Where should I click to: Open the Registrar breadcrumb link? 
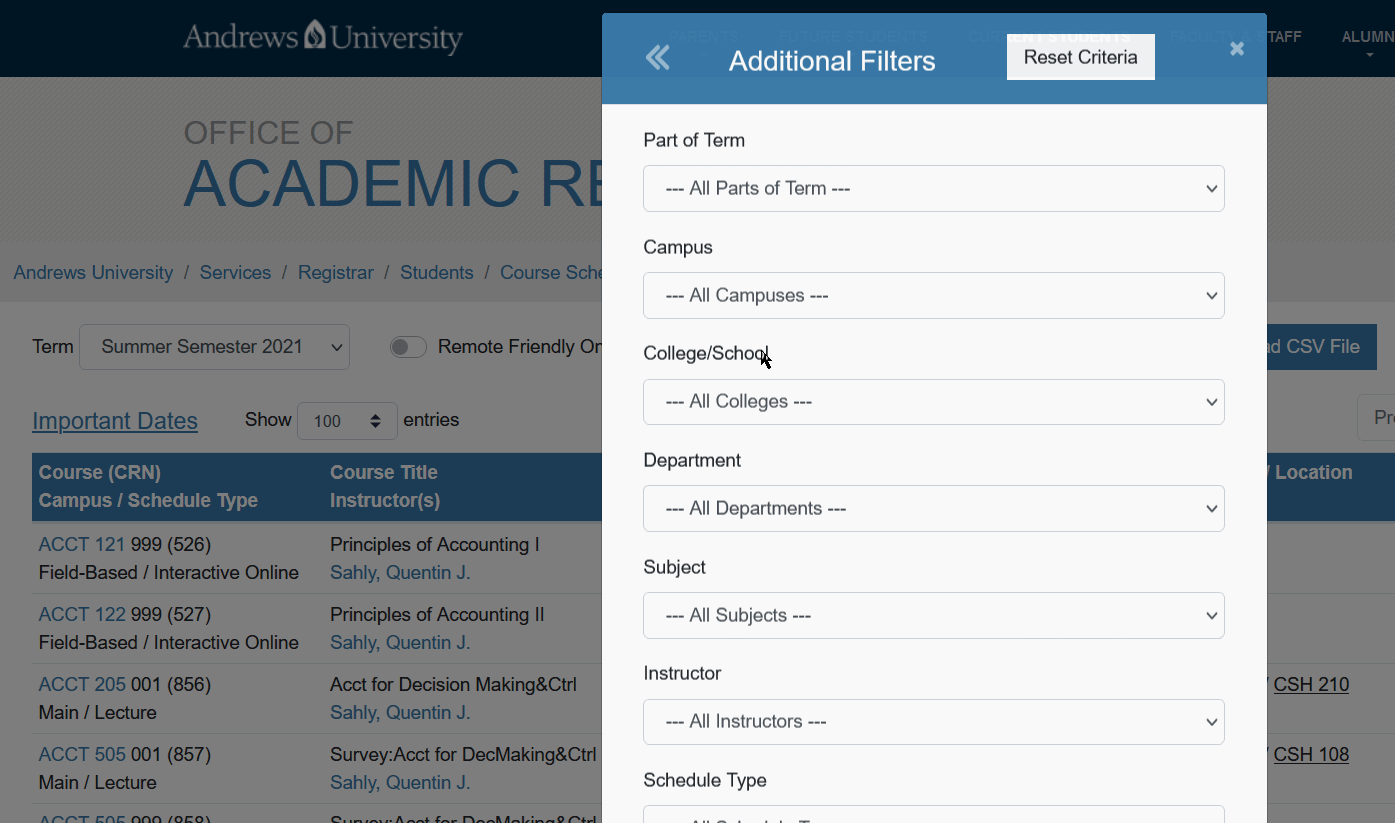coord(336,273)
